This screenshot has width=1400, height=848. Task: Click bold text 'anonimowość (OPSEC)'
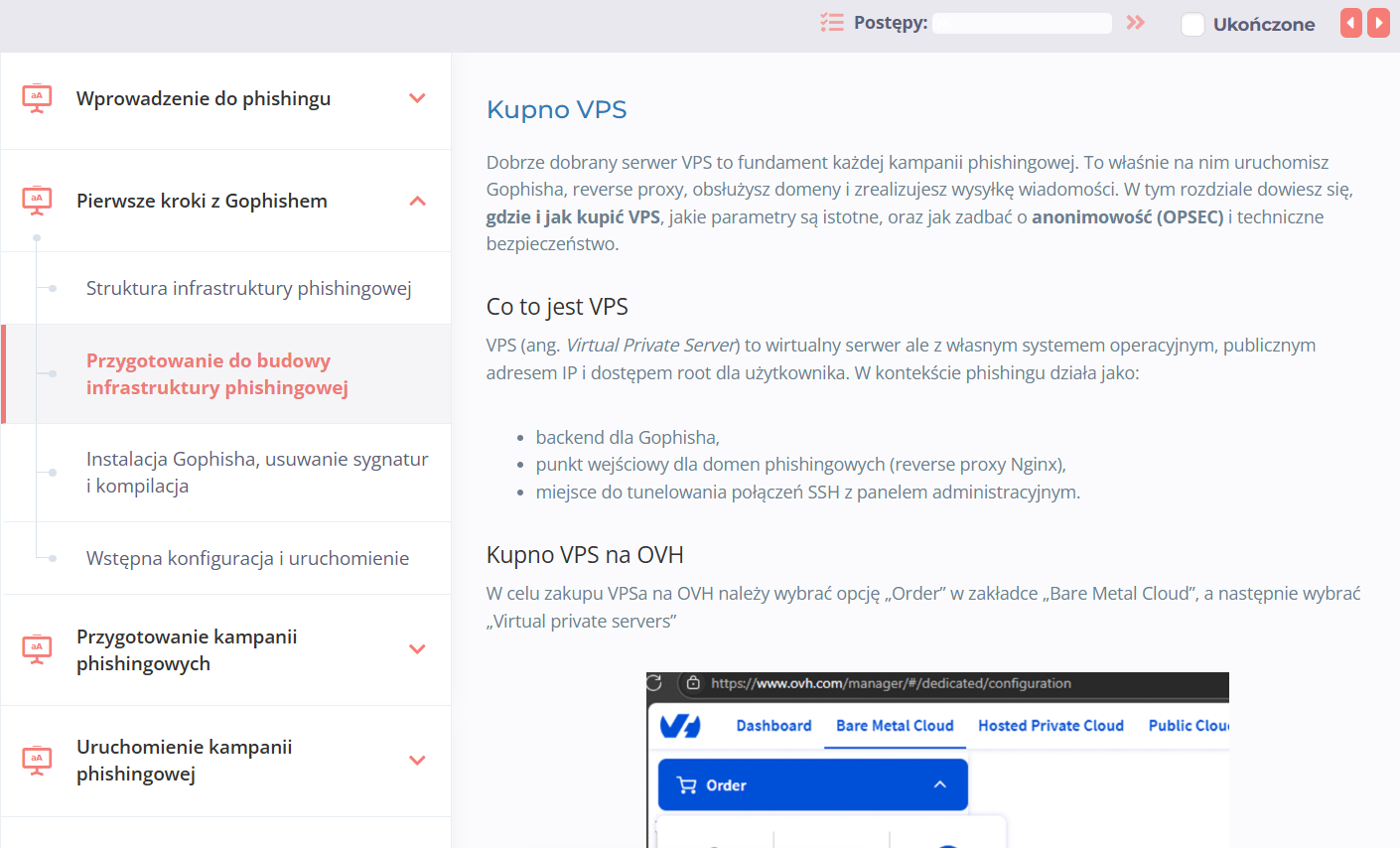(1128, 216)
